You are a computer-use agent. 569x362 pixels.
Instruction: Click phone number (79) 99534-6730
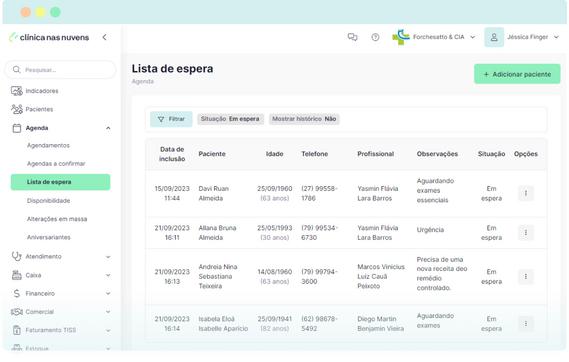click(x=319, y=233)
